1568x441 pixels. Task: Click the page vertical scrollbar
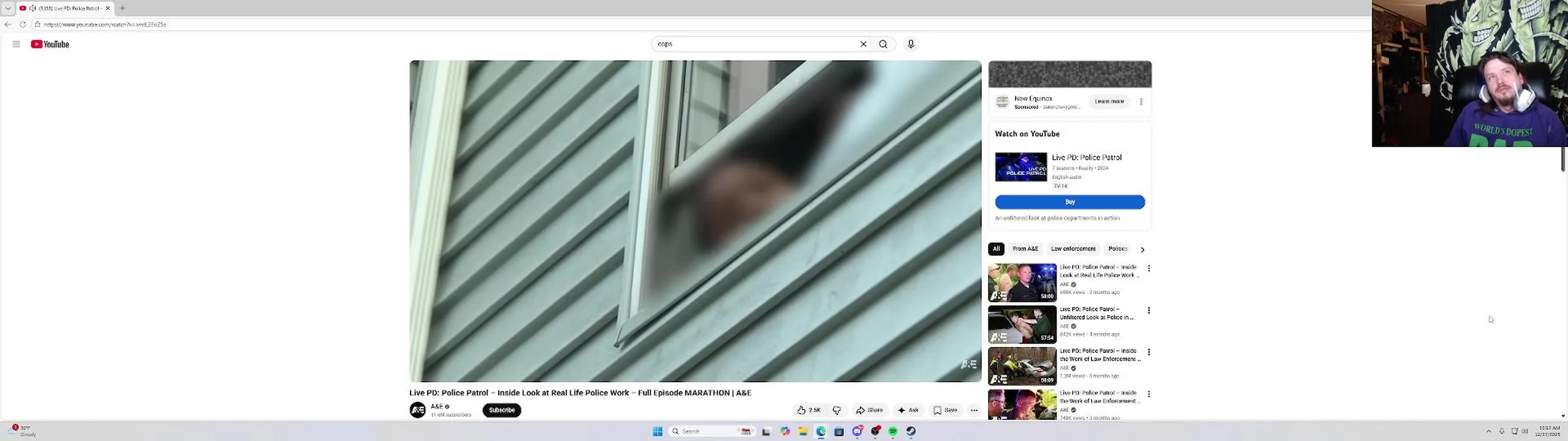click(x=1563, y=159)
